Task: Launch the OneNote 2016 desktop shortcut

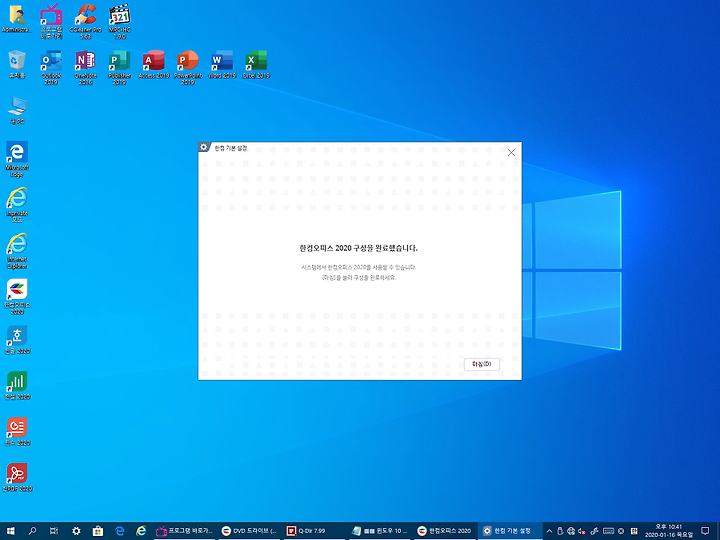Action: [85, 68]
